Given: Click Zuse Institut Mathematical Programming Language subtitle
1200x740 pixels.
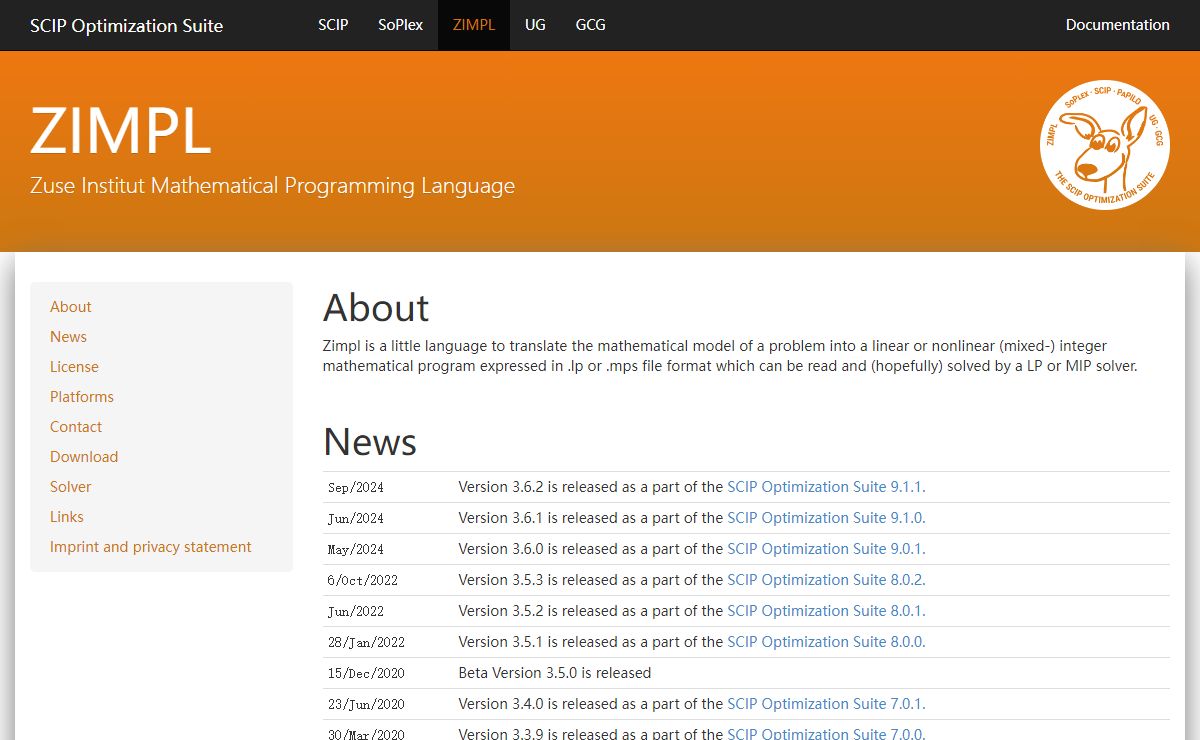Looking at the screenshot, I should (x=272, y=186).
